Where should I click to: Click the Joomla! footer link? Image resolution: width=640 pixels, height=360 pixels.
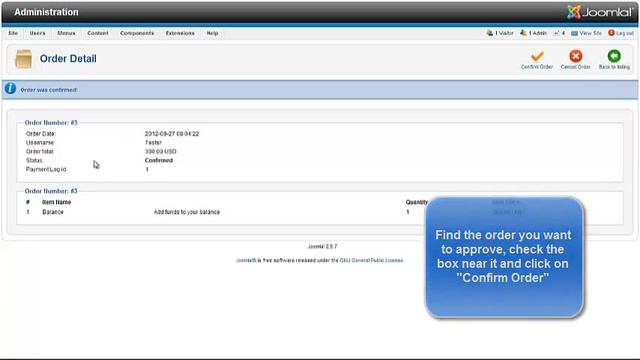click(246, 260)
